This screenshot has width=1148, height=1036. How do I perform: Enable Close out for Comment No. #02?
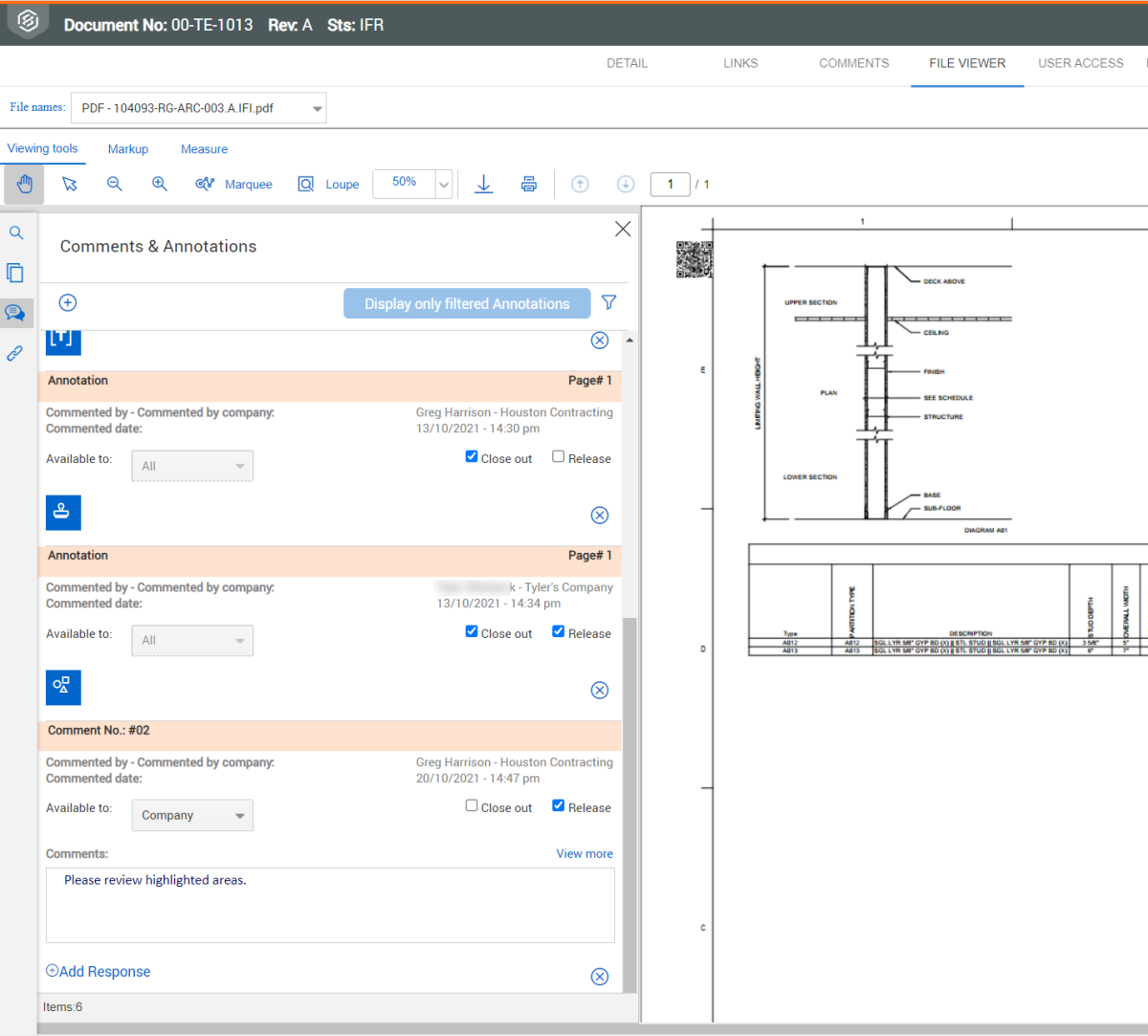pyautogui.click(x=472, y=806)
